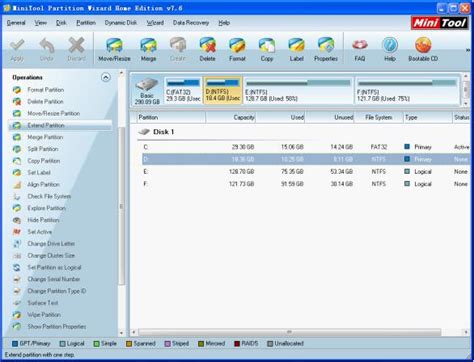474x362 pixels.
Task: Open the Wizard menu
Action: click(155, 23)
